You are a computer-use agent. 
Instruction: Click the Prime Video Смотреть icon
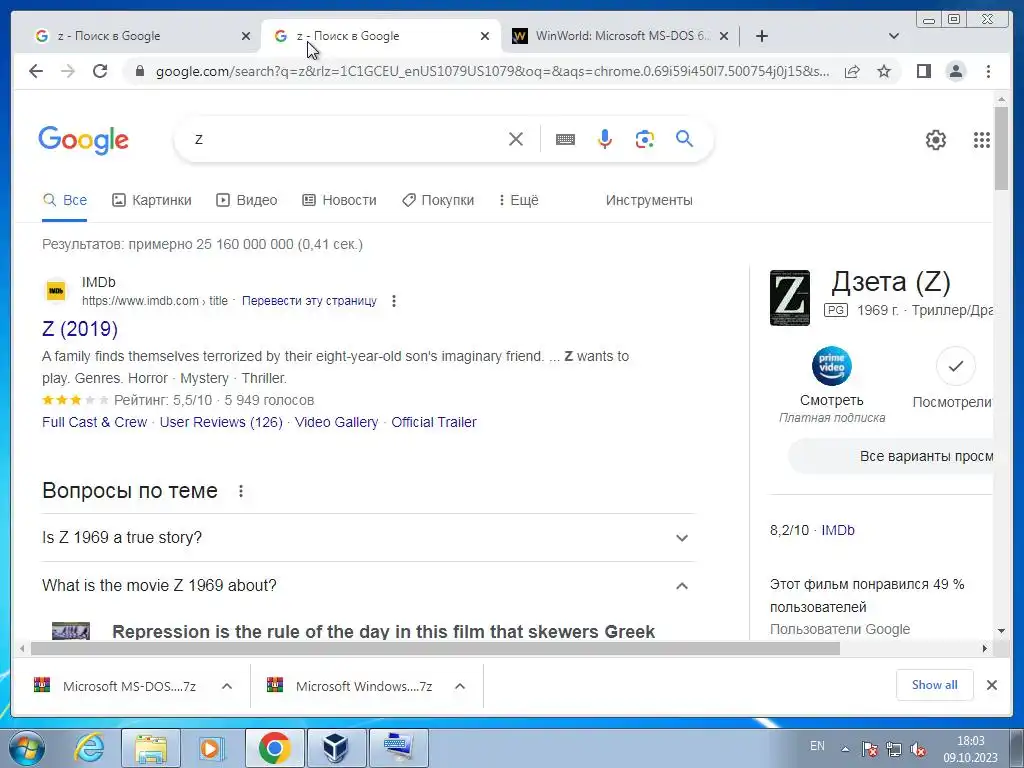pyautogui.click(x=831, y=366)
